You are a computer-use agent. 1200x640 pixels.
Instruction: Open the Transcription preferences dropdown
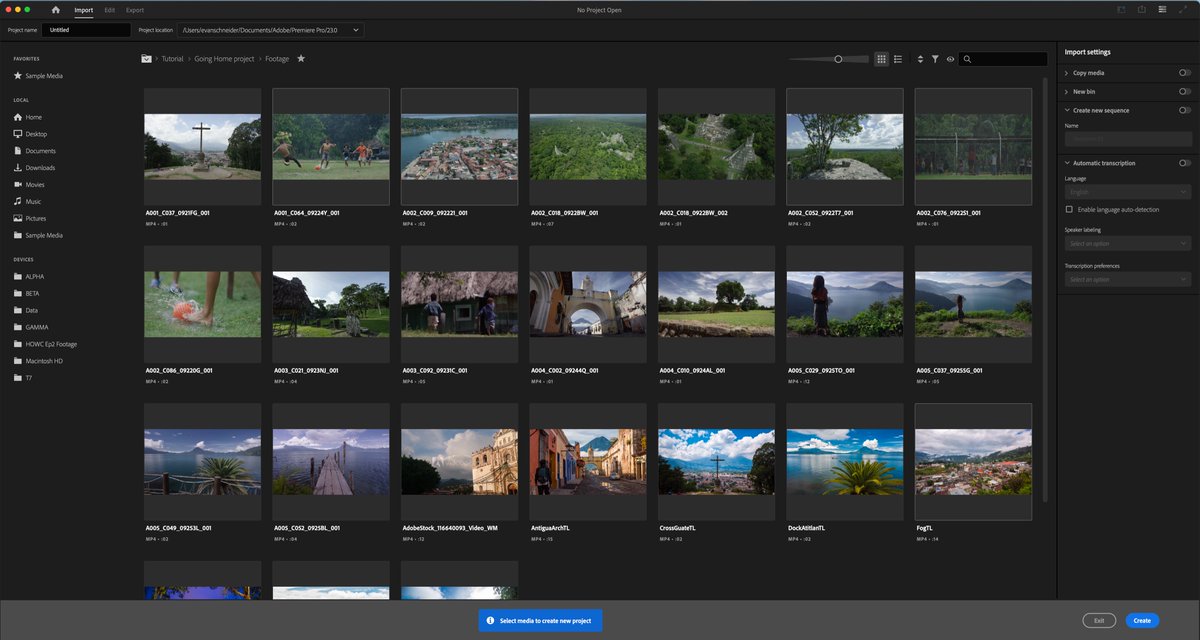pyautogui.click(x=1128, y=279)
